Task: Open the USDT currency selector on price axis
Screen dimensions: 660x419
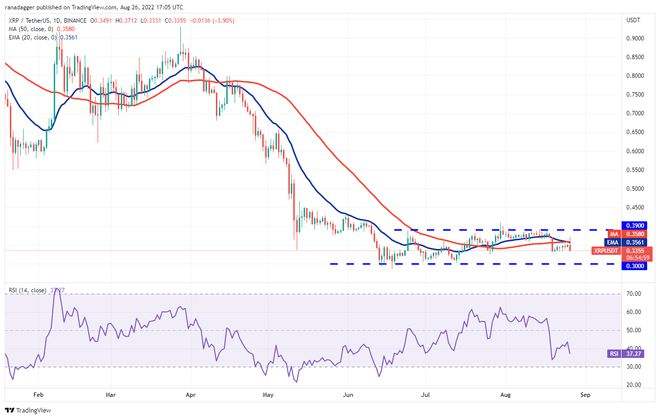Action: pyautogui.click(x=632, y=18)
